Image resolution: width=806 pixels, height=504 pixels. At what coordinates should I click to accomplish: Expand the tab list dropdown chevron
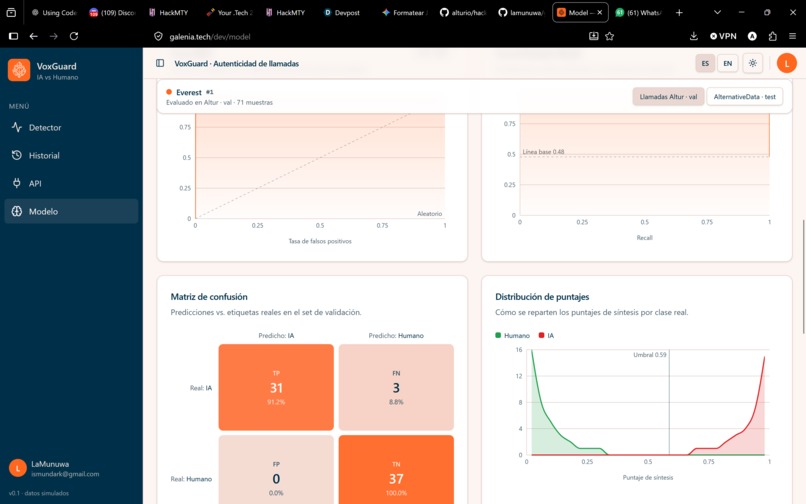tap(717, 12)
